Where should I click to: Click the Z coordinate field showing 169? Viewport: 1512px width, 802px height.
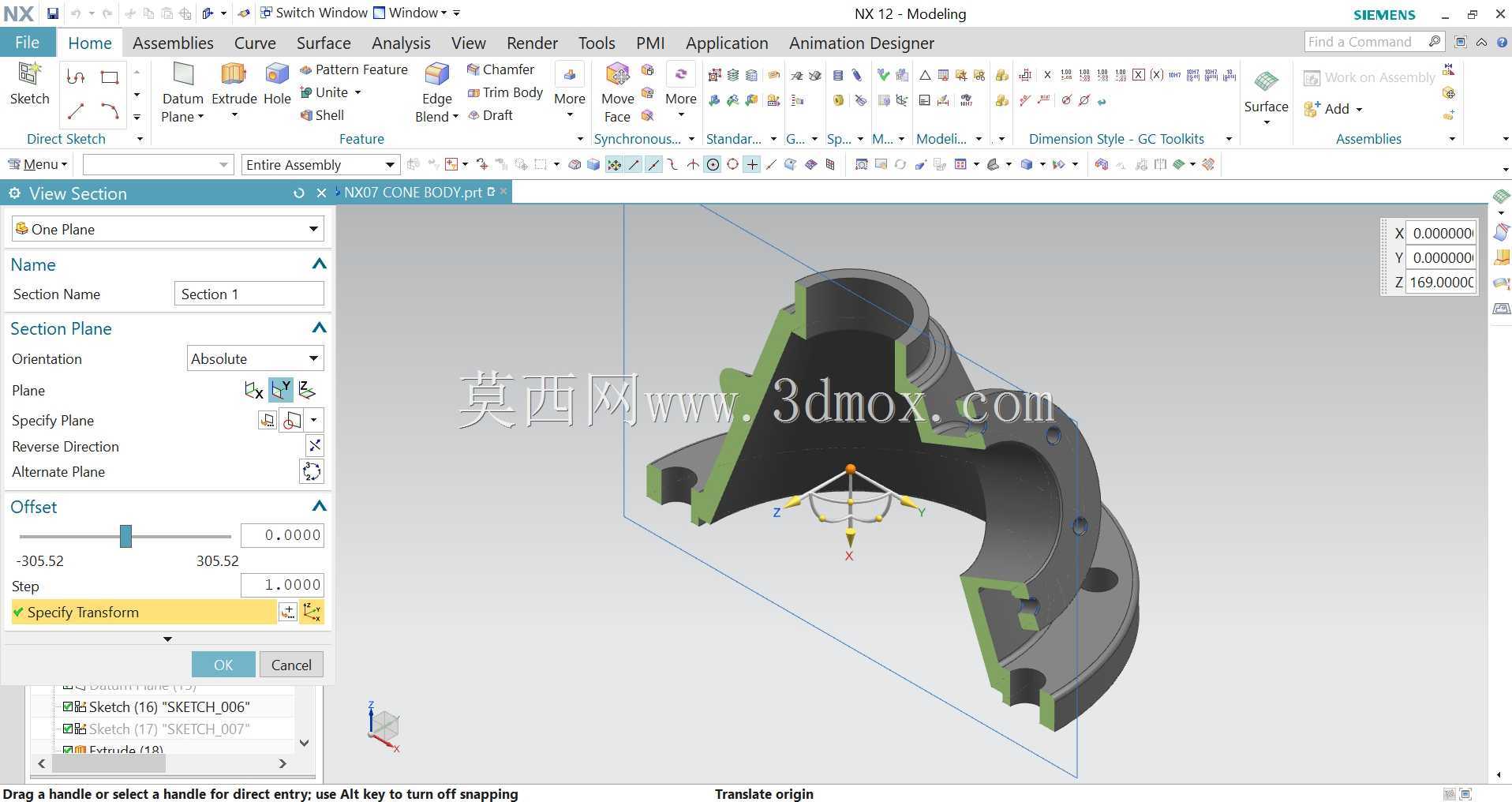(1442, 282)
